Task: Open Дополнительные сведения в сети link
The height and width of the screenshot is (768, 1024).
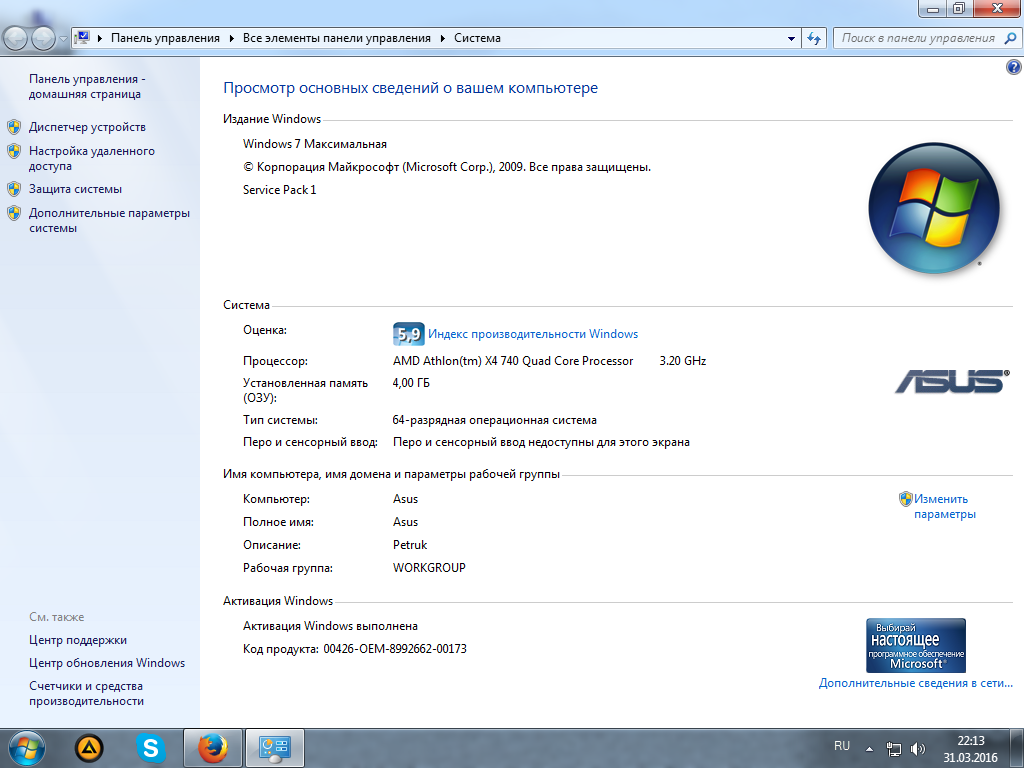Action: point(916,682)
